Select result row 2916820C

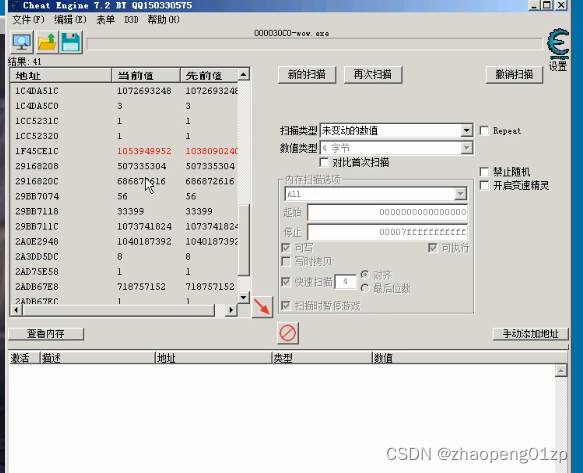[x=124, y=181]
